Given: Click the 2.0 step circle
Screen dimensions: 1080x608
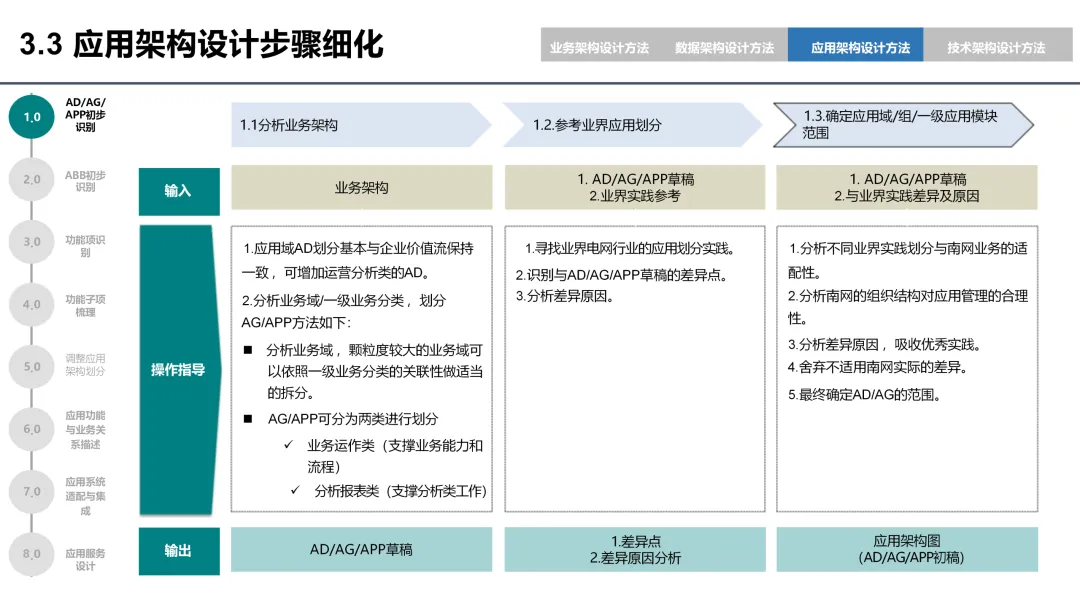Looking at the screenshot, I should [32, 179].
